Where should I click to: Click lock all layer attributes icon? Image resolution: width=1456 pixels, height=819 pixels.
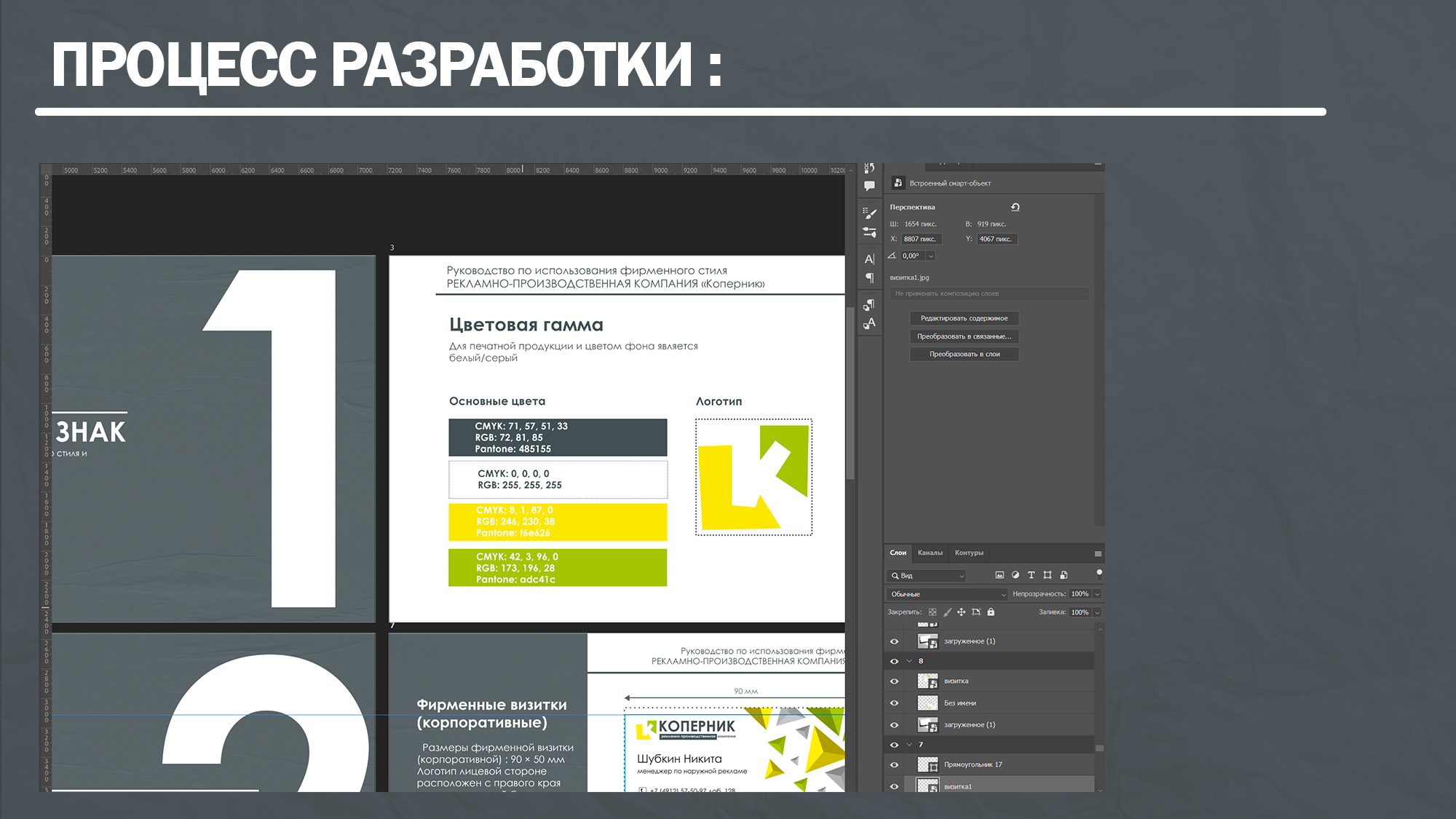click(991, 612)
